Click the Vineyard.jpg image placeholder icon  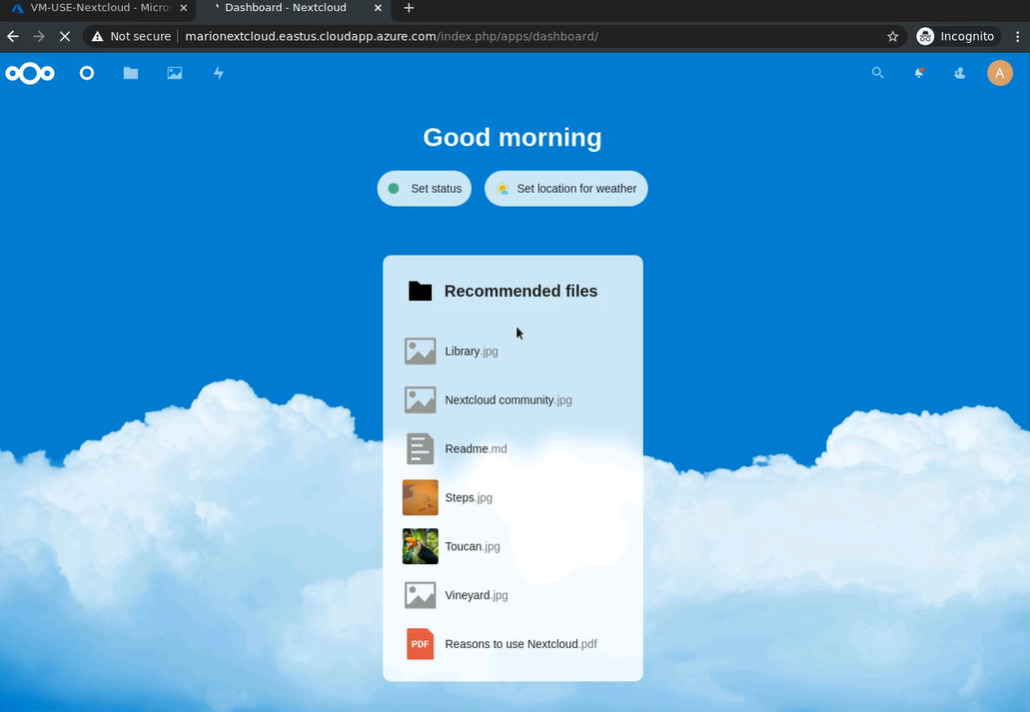[420, 595]
